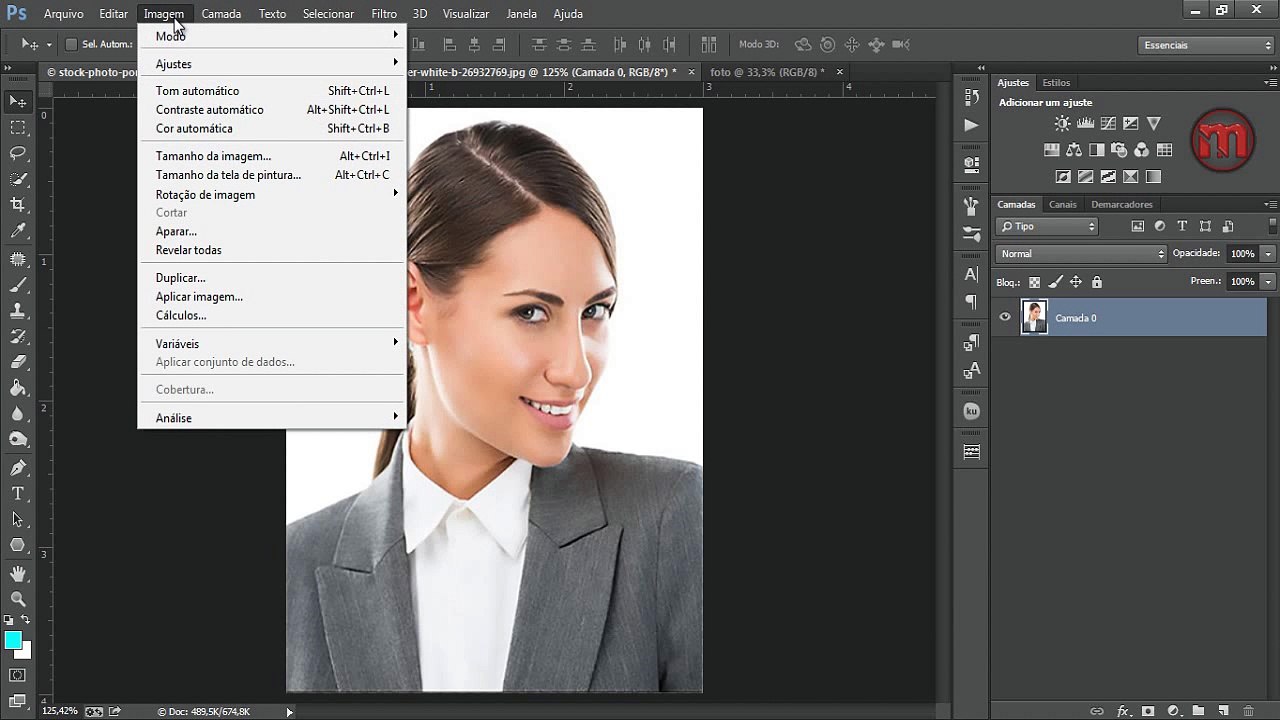Add a Channel Mixer adjustment
1280x720 pixels.
[1142, 150]
